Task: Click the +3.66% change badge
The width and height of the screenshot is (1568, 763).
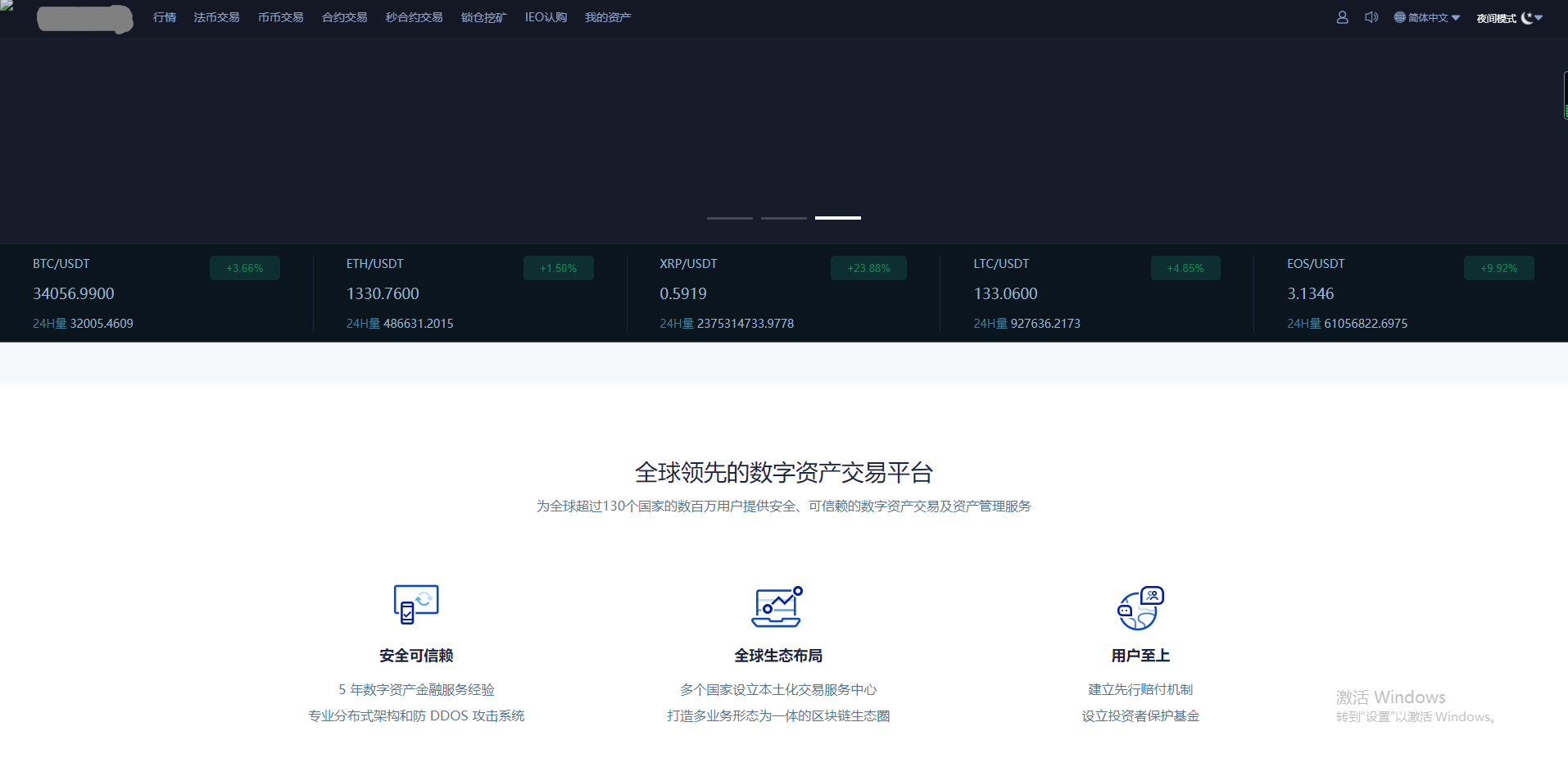Action: [x=245, y=268]
